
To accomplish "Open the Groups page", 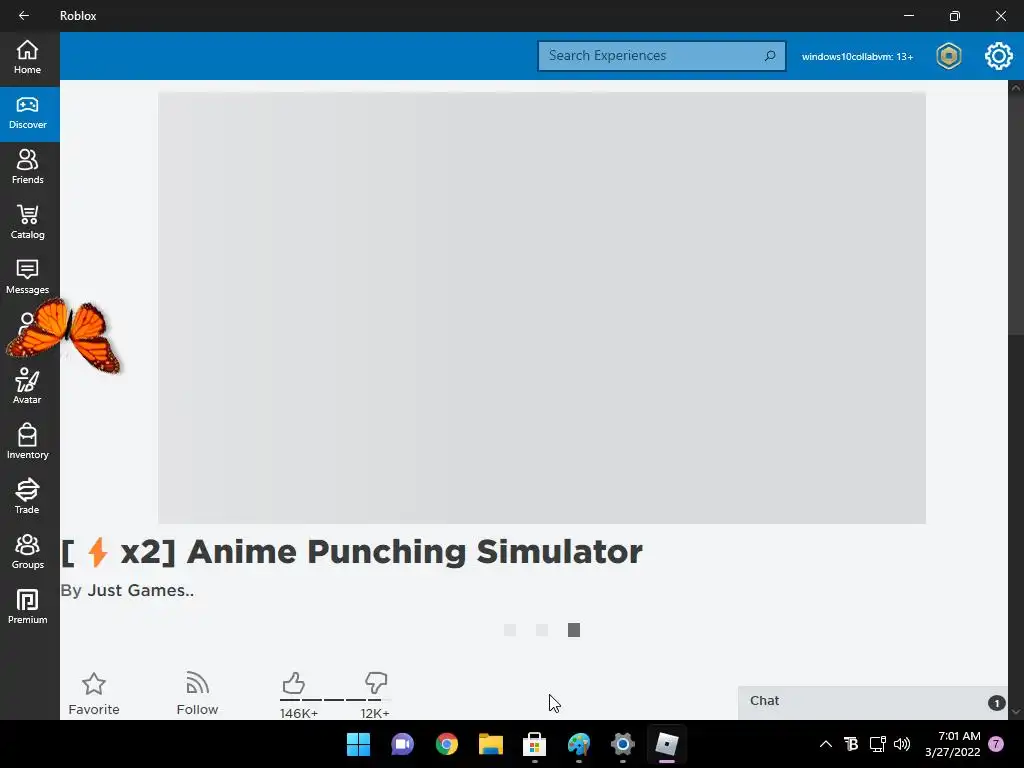I will [x=27, y=552].
